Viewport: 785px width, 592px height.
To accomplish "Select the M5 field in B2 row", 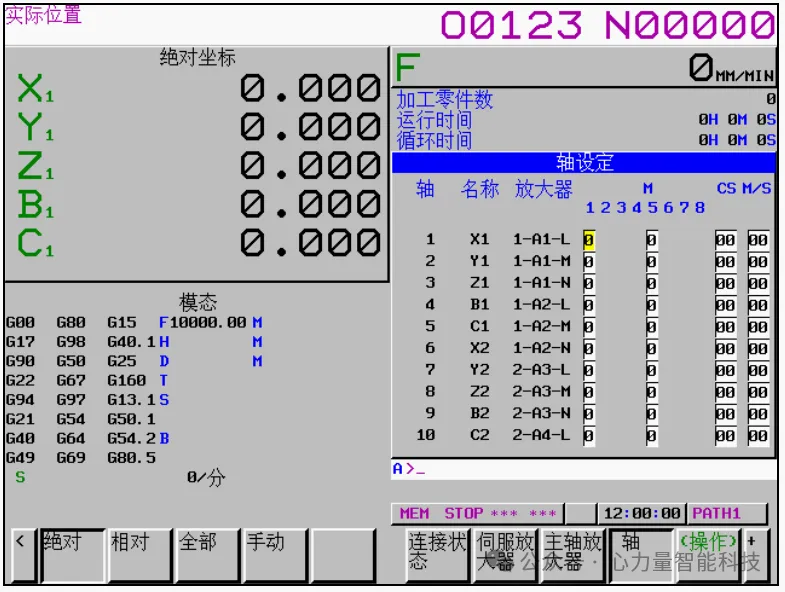I will click(x=651, y=414).
